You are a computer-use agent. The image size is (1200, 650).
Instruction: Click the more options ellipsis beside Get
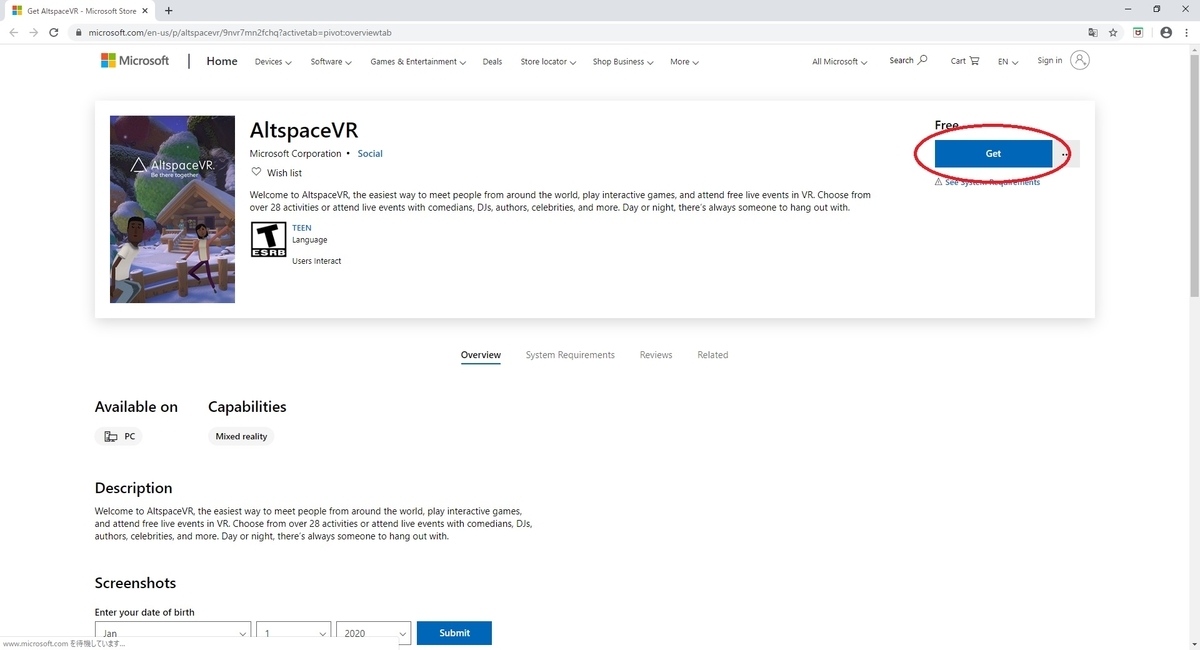pyautogui.click(x=1065, y=154)
